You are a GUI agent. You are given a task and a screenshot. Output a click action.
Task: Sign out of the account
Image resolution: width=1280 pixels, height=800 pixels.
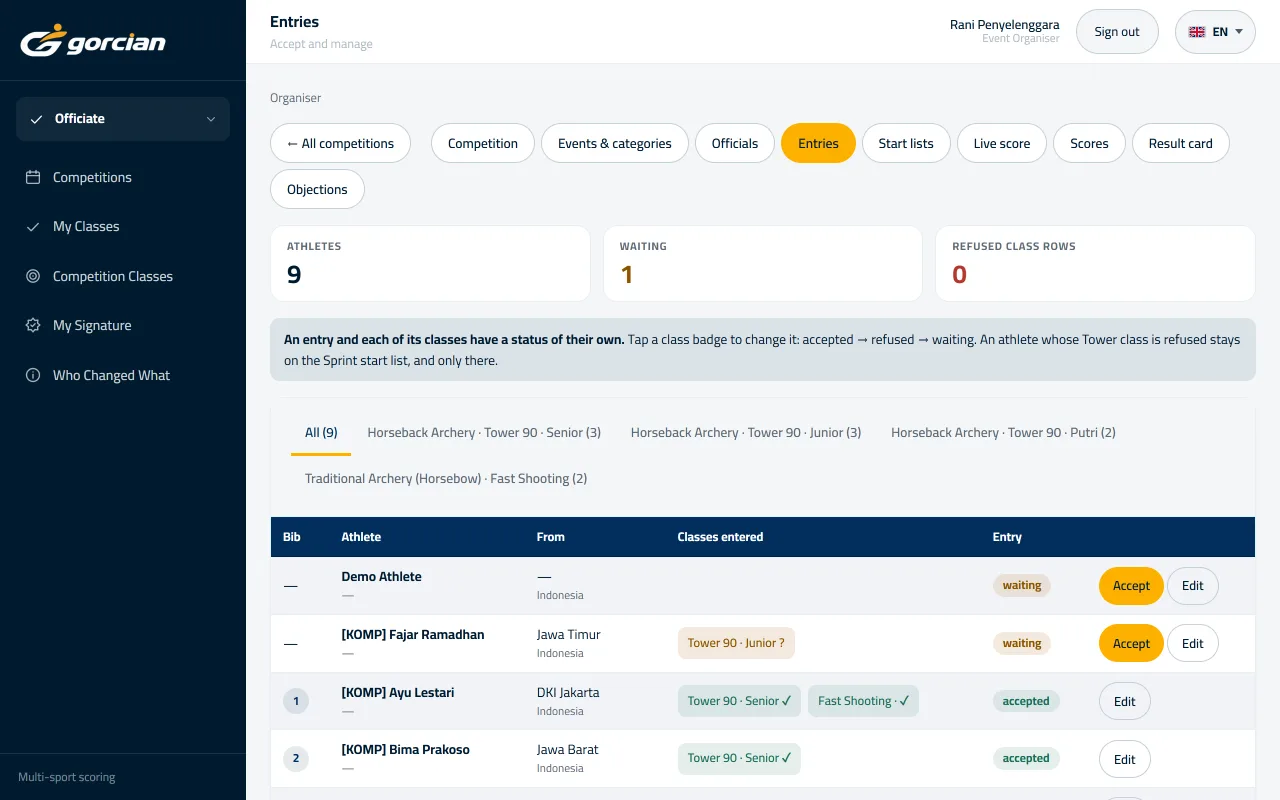pos(1117,32)
